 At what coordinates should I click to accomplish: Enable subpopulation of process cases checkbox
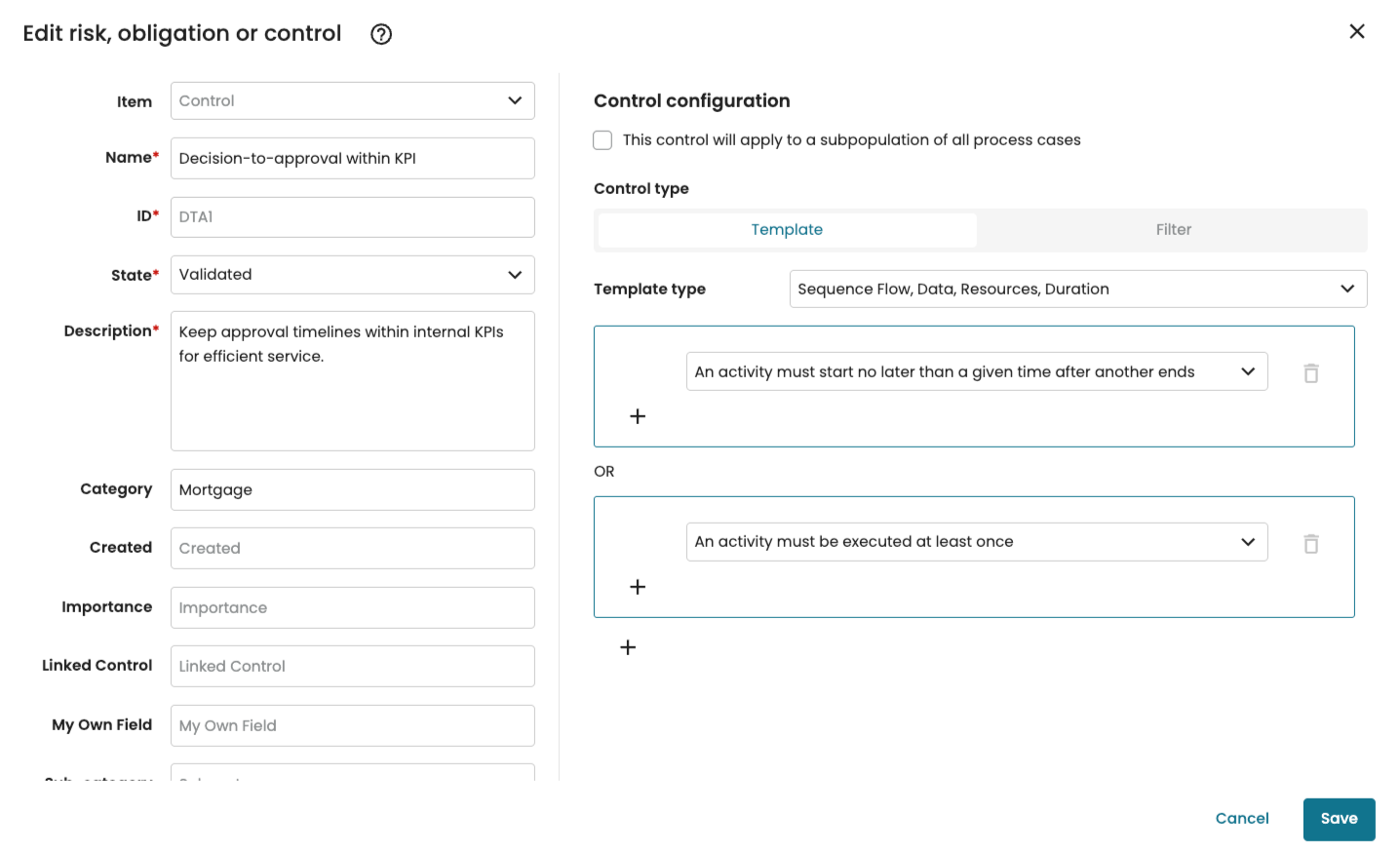pyautogui.click(x=603, y=140)
